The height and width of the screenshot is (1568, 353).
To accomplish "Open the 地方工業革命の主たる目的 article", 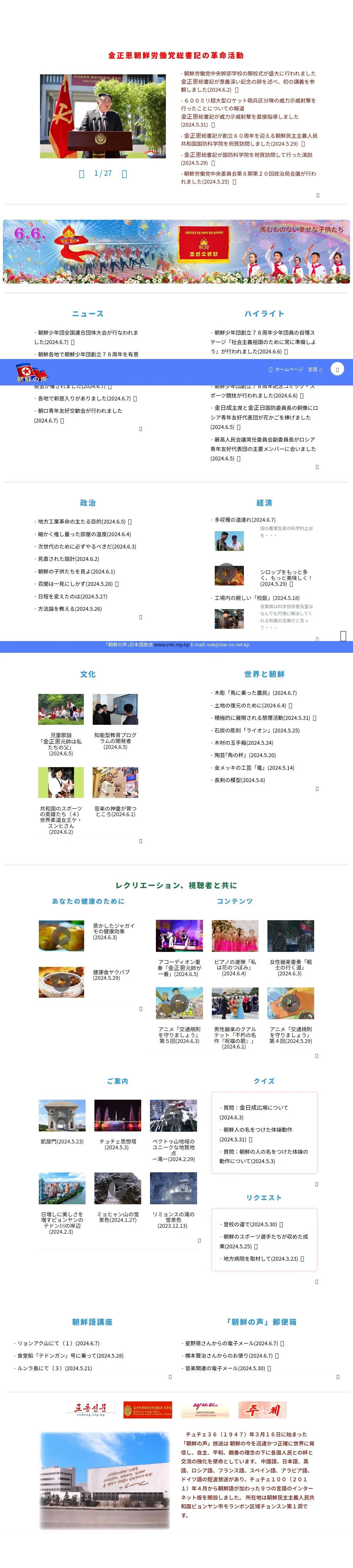I will tap(81, 522).
